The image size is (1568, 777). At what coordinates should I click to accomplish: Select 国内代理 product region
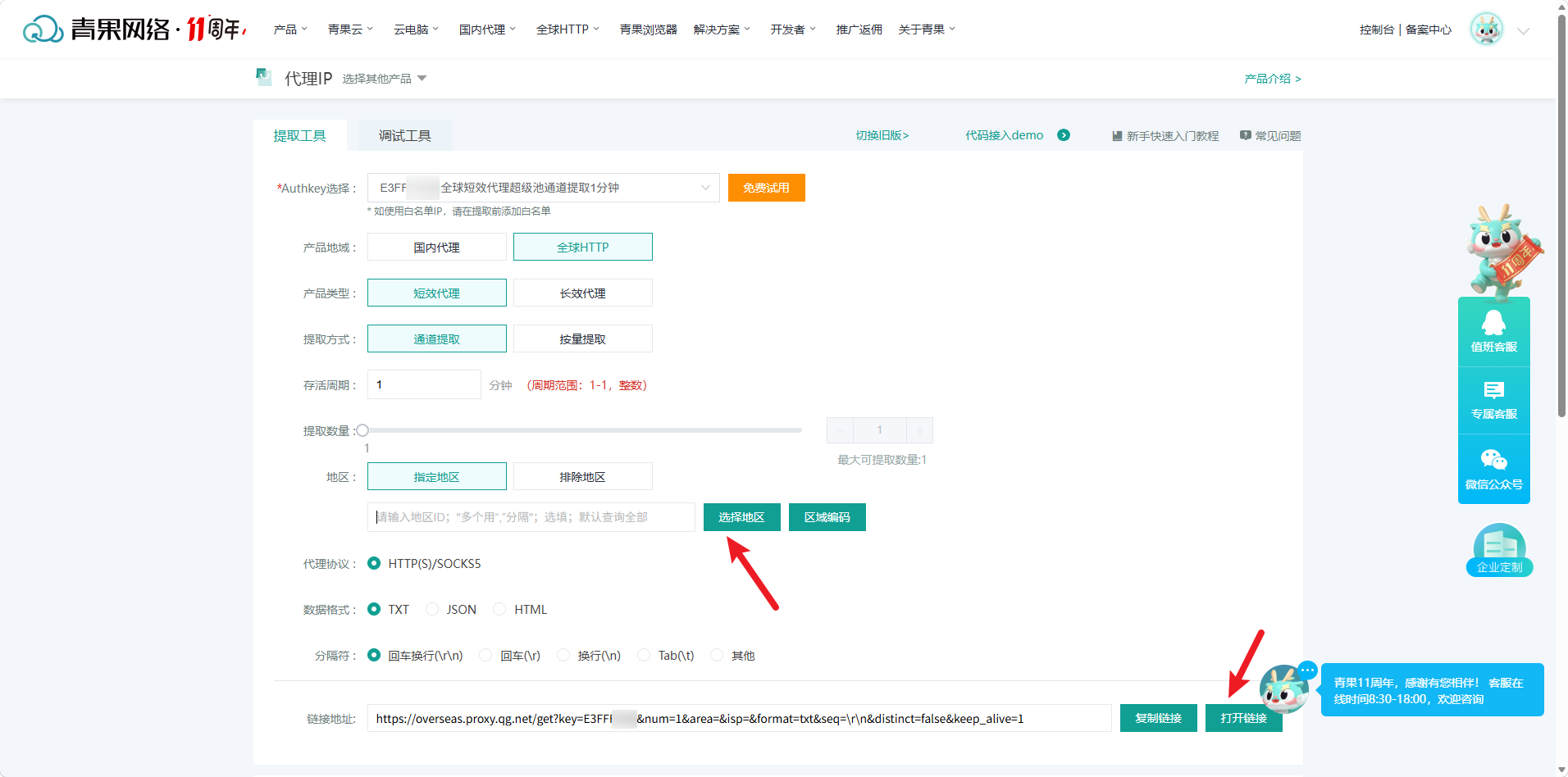[436, 247]
